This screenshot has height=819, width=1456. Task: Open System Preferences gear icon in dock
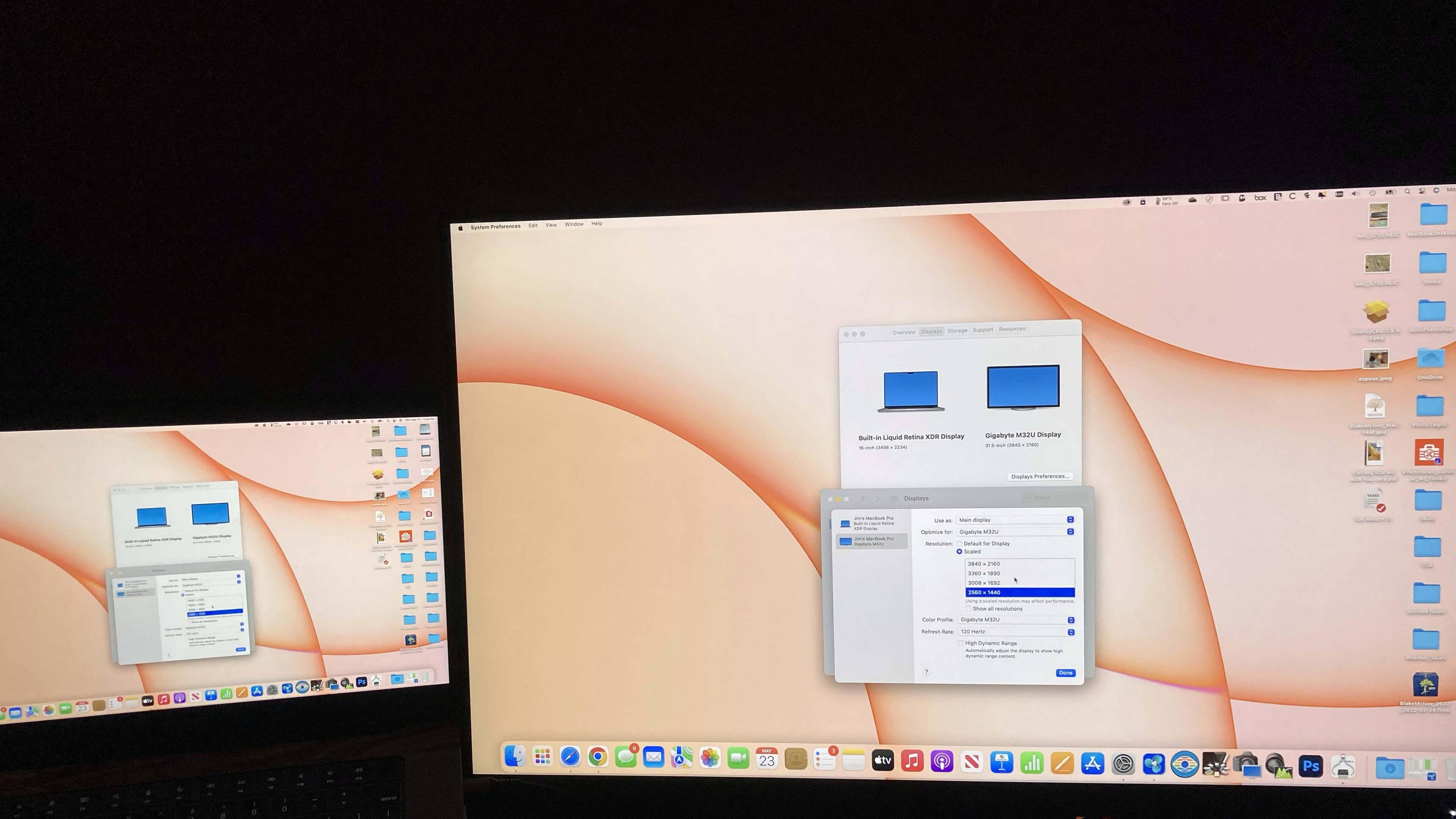1123,764
